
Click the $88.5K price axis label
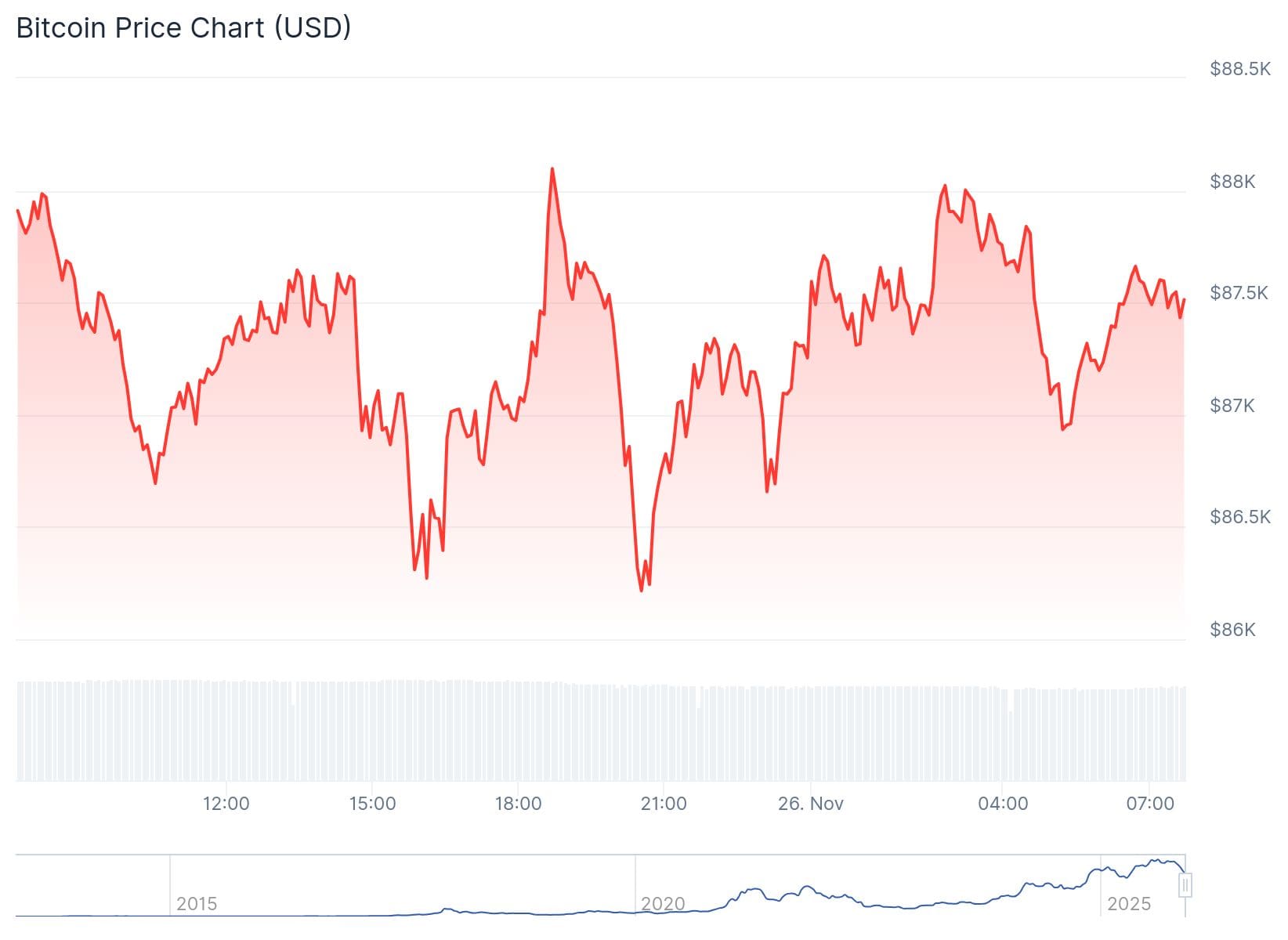coord(1239,69)
